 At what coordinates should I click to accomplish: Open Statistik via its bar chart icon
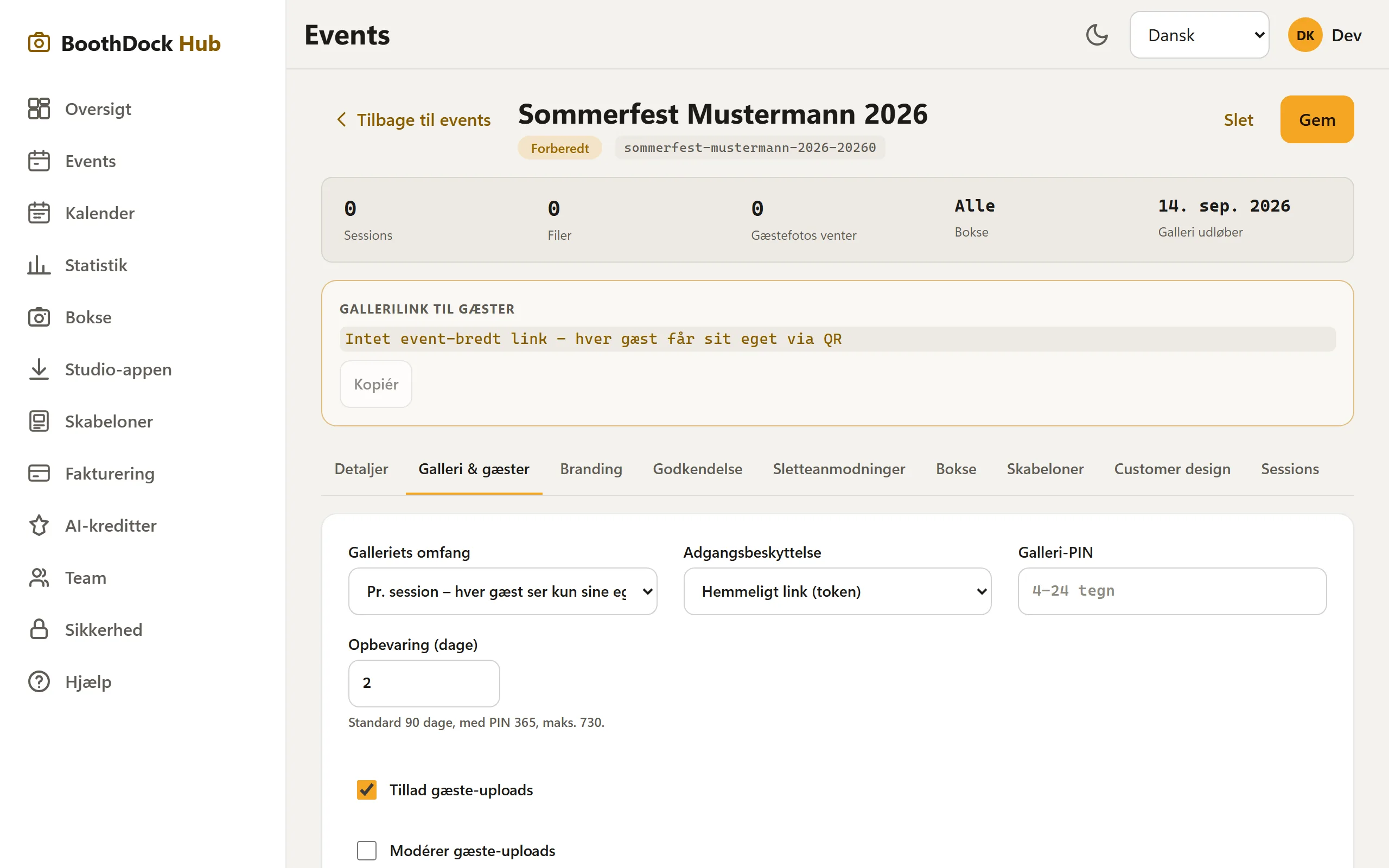click(x=39, y=265)
